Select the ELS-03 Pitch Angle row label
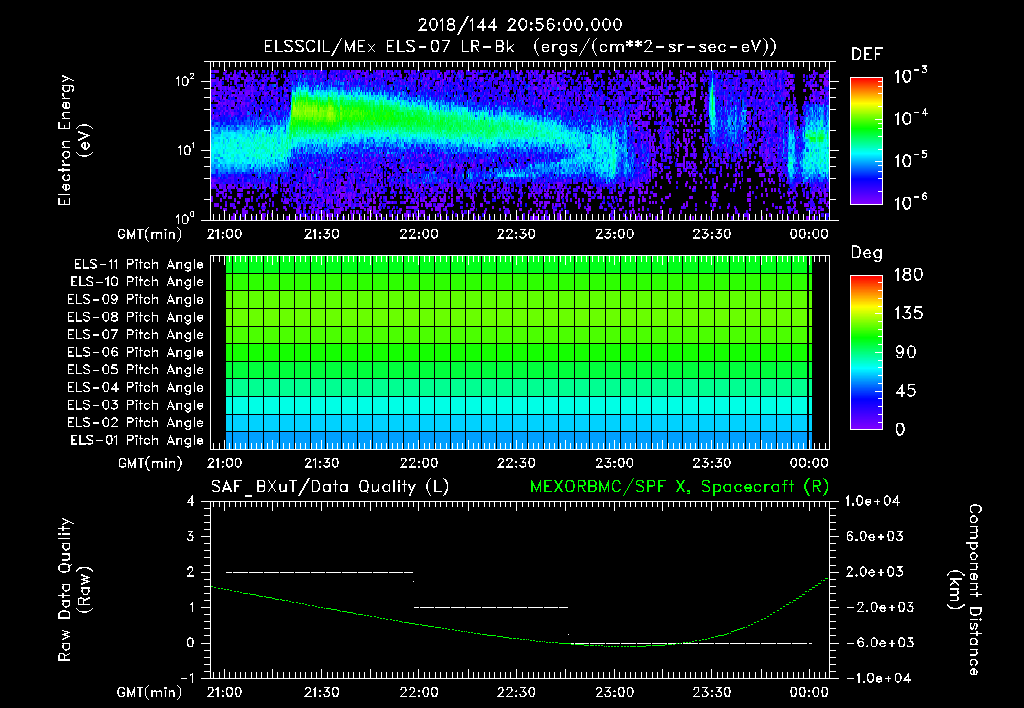Image resolution: width=1024 pixels, height=708 pixels. pos(136,405)
